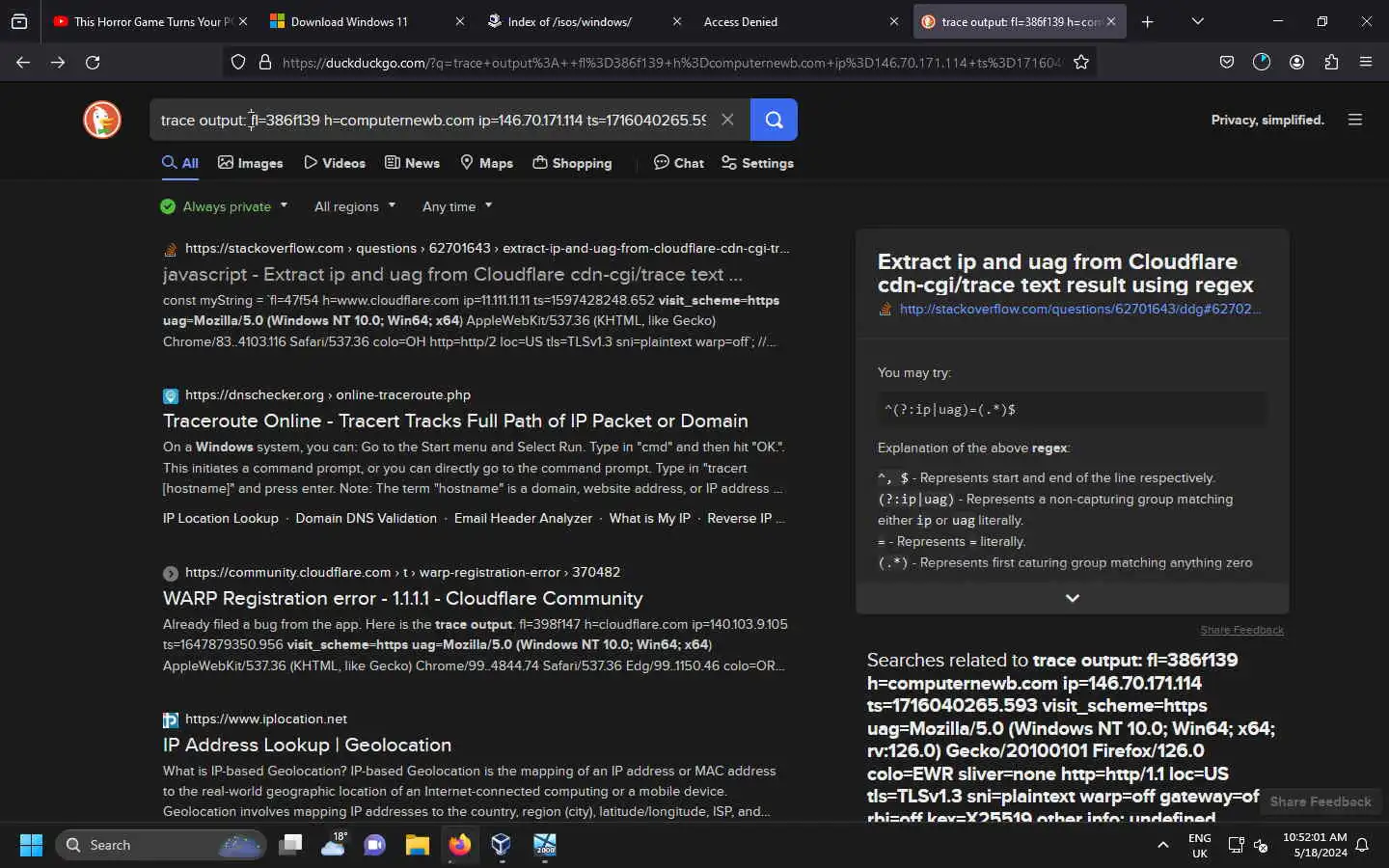Bookmark this page with the star icon
1389x868 pixels.
1081,63
